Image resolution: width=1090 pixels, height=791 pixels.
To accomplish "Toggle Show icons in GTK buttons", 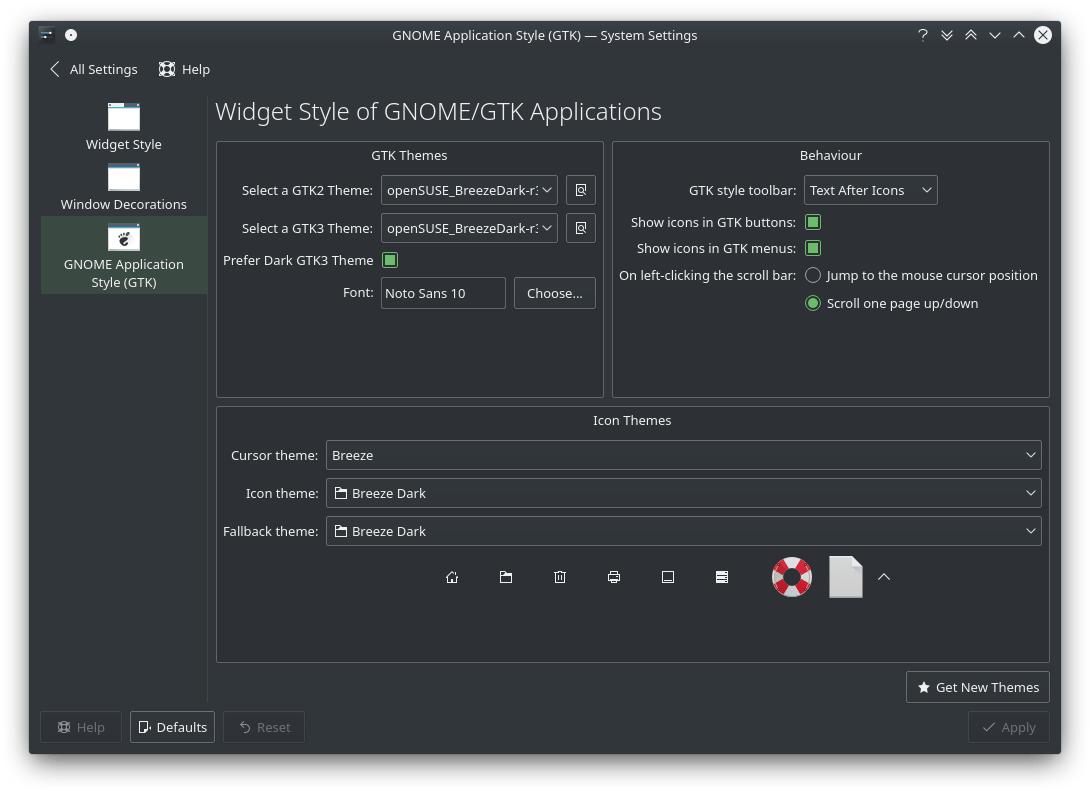I will coord(813,222).
